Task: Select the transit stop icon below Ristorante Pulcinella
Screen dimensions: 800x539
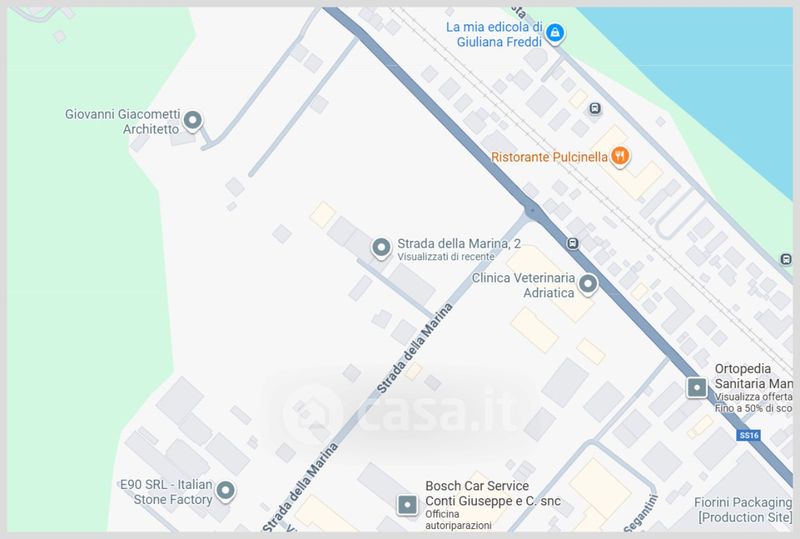Action: coord(572,243)
